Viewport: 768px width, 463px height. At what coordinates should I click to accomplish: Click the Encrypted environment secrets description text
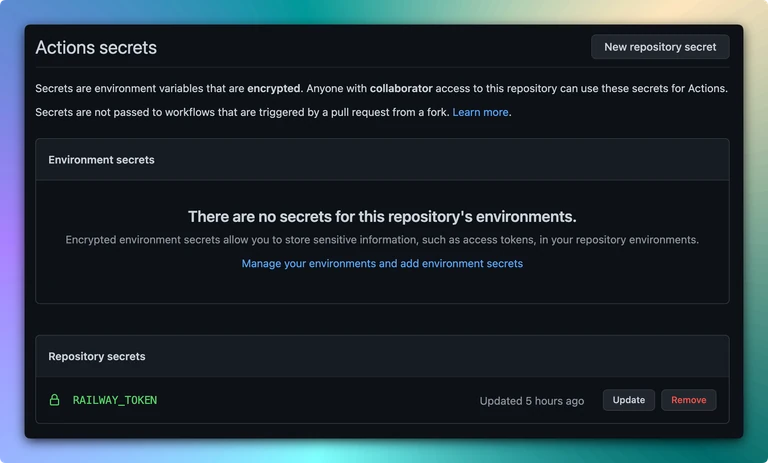(382, 240)
